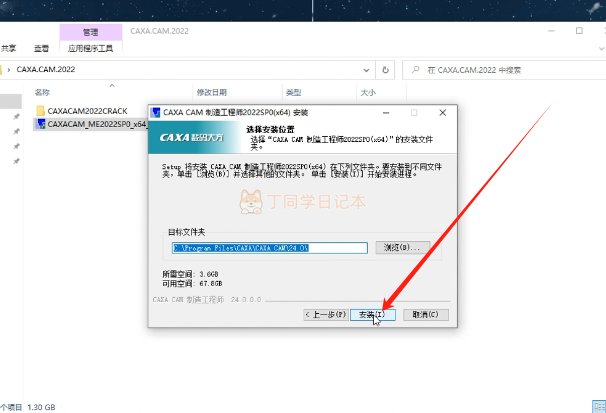Maximize the Explorer window

click(579, 31)
